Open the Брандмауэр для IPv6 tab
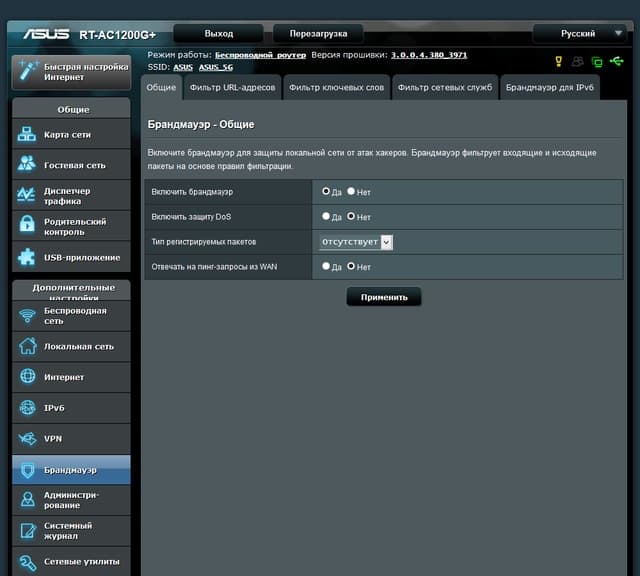The image size is (640, 576). point(549,87)
